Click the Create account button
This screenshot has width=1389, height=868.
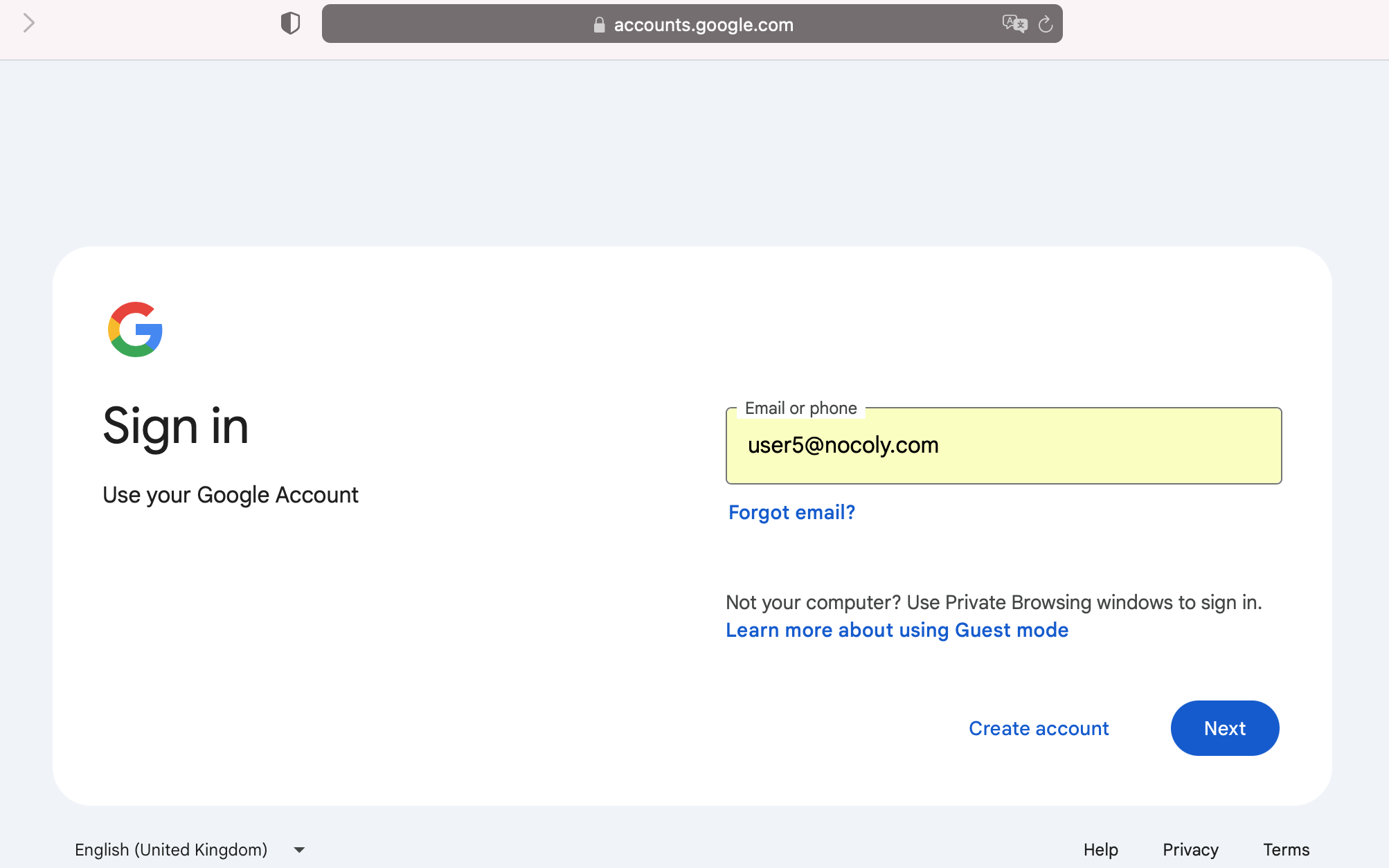pos(1039,728)
